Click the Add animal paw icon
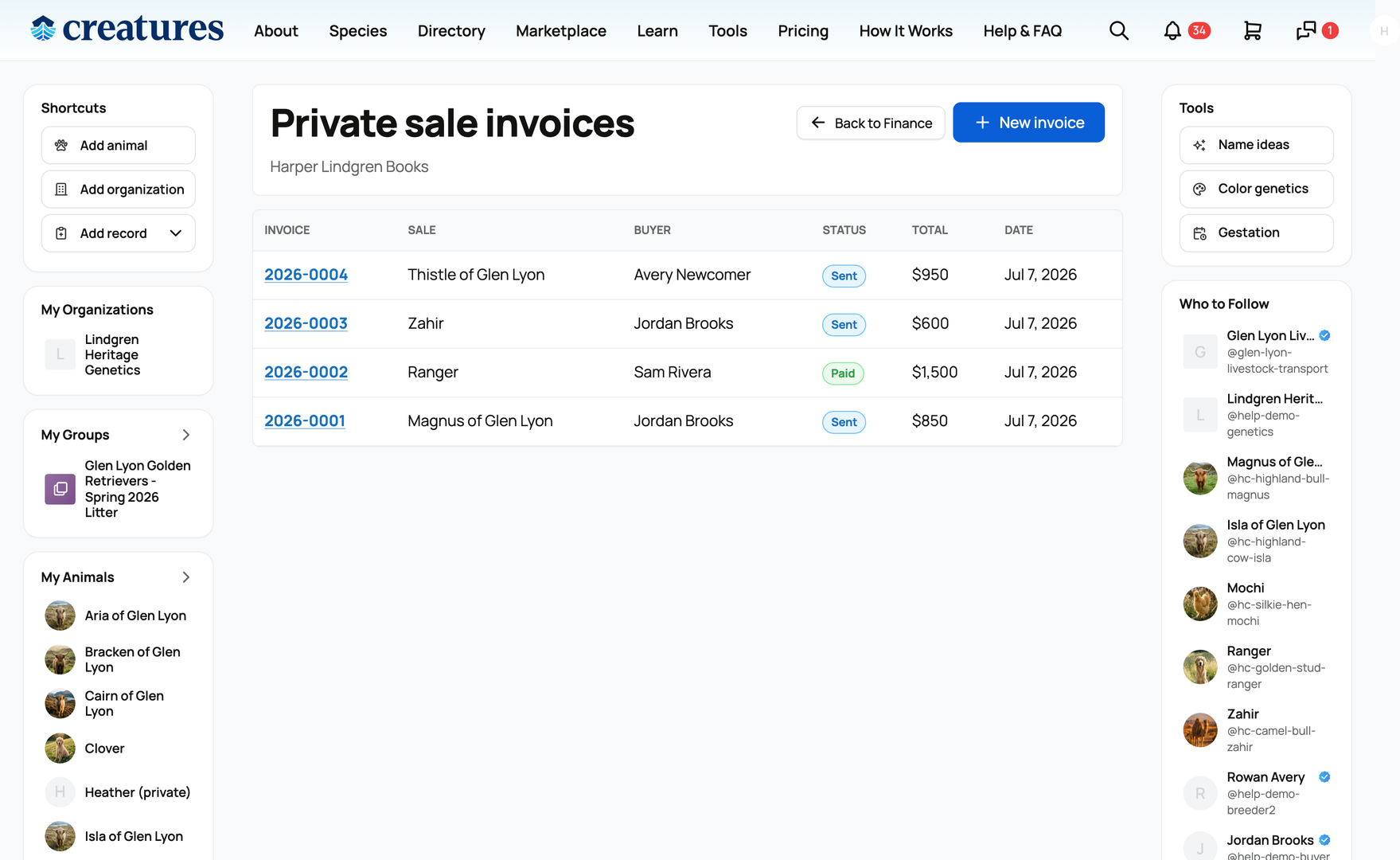The height and width of the screenshot is (860, 1400). [x=61, y=145]
